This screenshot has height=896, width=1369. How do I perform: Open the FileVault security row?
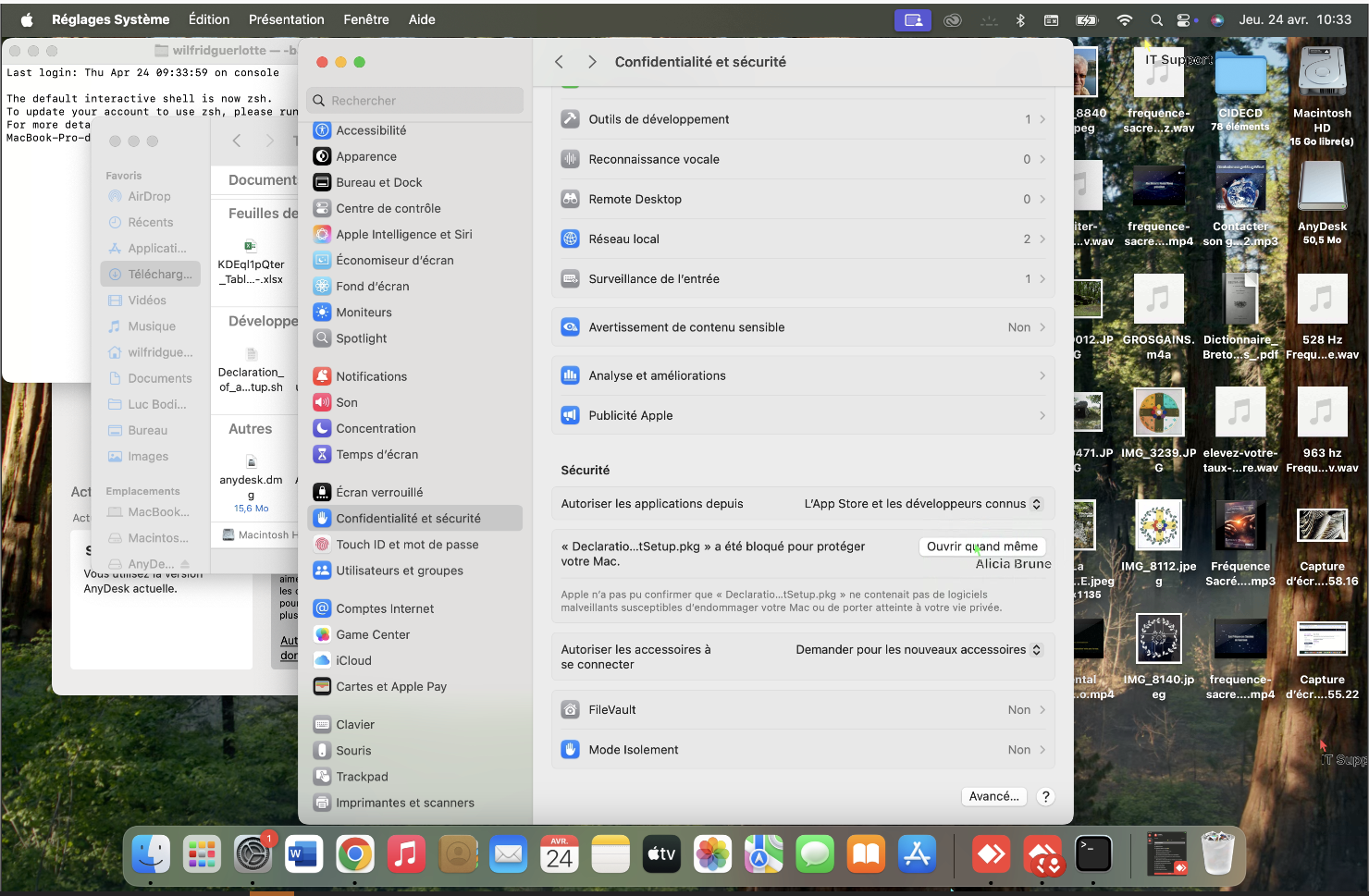tap(803, 710)
